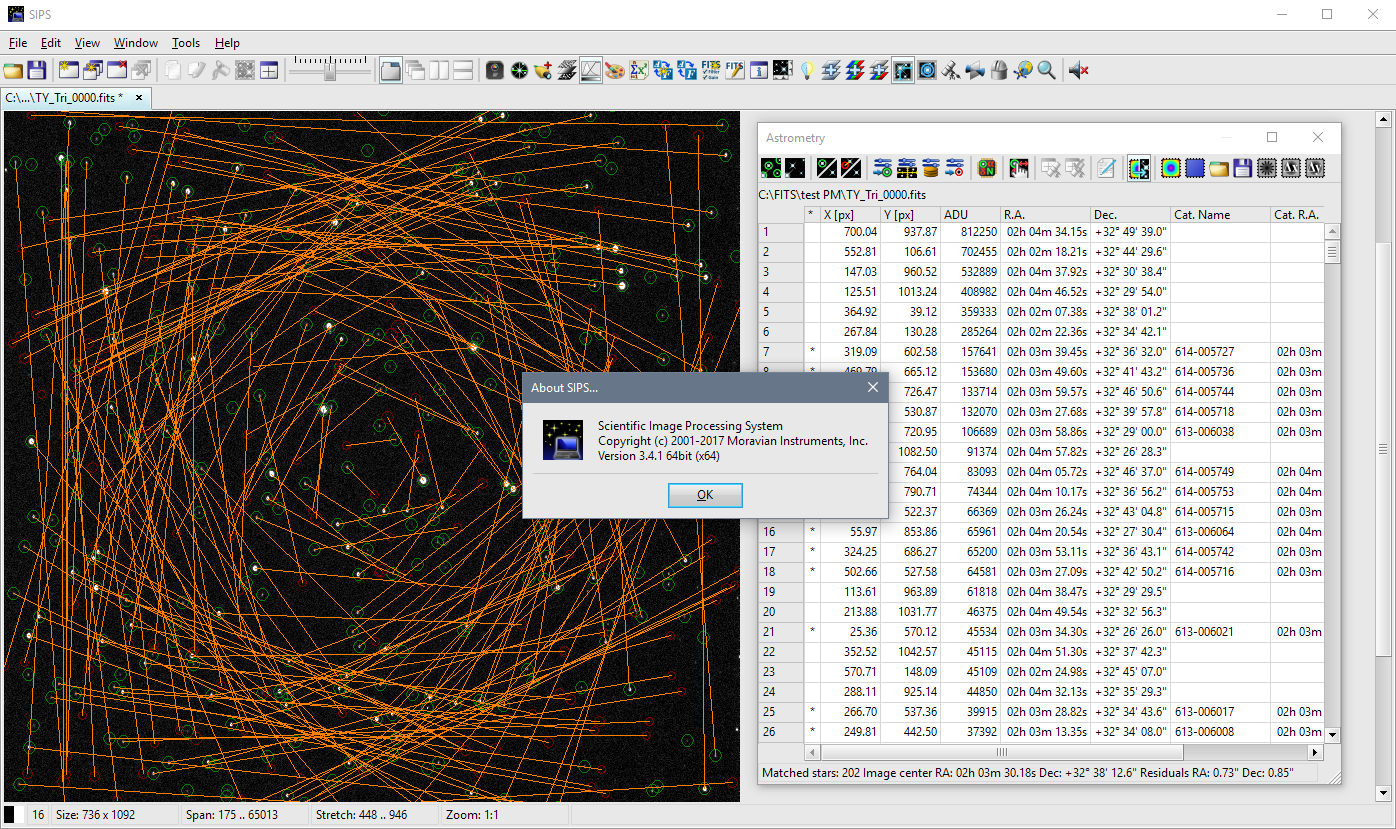Click the color palette icon
The width and height of the screenshot is (1396, 829).
click(x=615, y=71)
